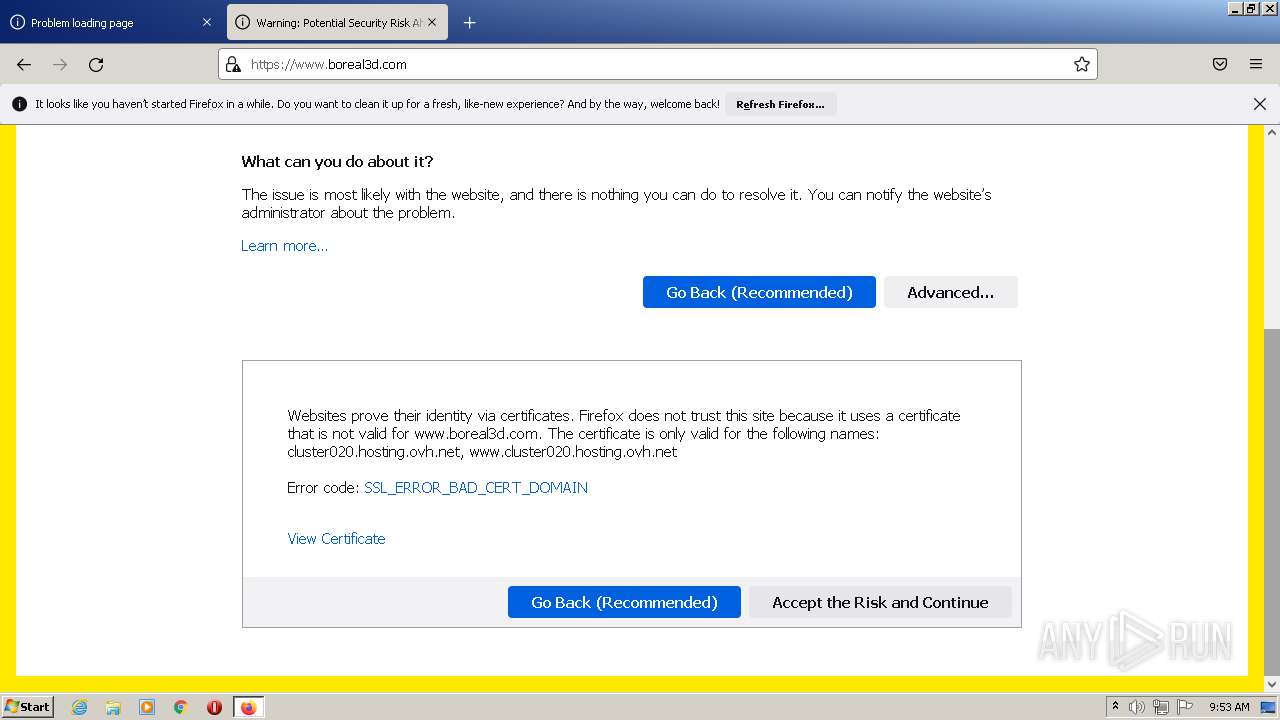Launch Chrome from the taskbar
The image size is (1280, 720).
[180, 707]
